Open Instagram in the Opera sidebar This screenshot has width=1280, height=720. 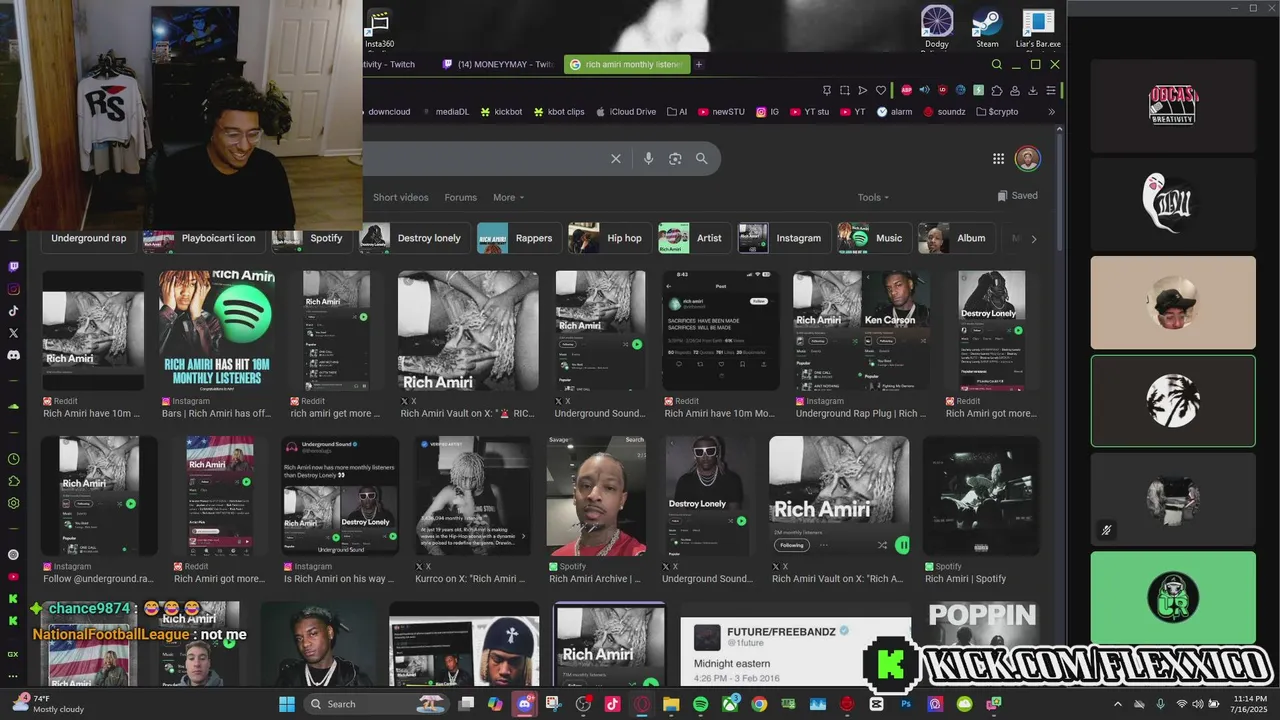click(x=13, y=289)
